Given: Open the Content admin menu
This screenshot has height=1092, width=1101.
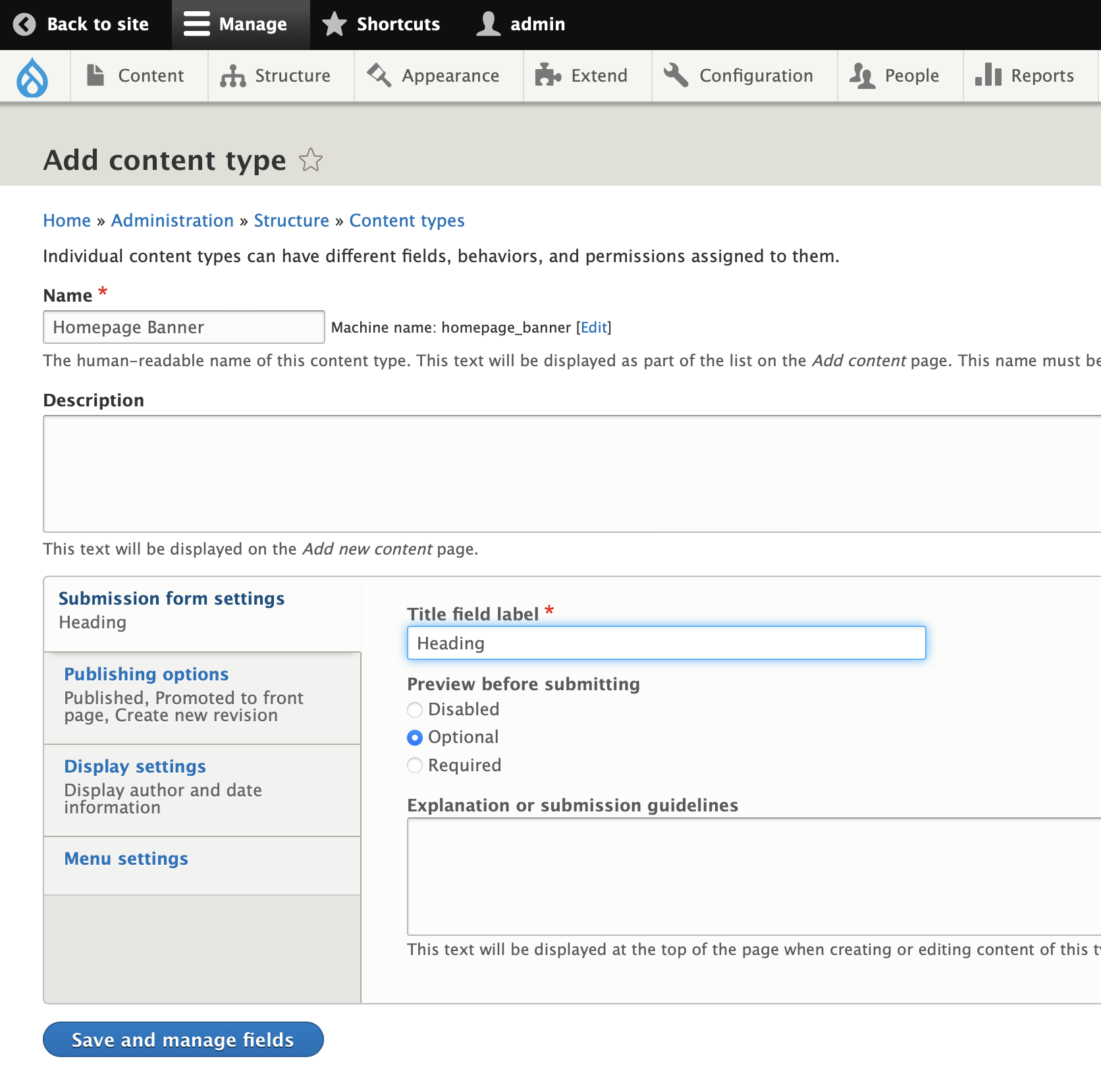Looking at the screenshot, I should click(x=139, y=76).
